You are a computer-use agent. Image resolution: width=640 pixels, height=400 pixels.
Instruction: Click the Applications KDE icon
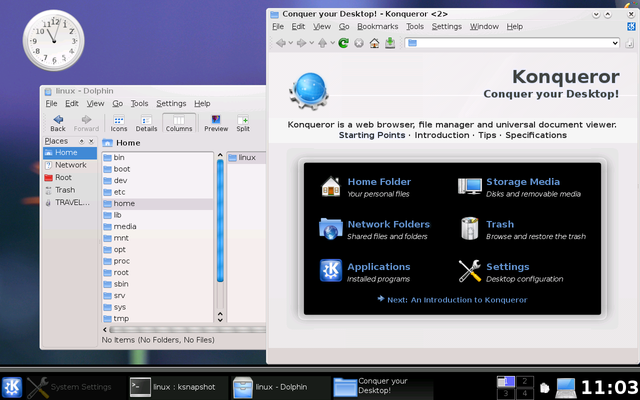point(331,271)
